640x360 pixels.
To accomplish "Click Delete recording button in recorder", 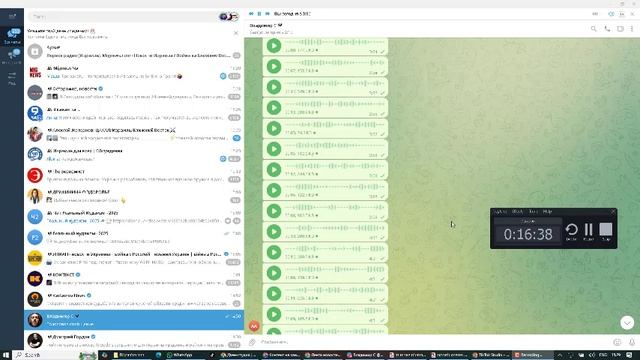I will coord(571,231).
